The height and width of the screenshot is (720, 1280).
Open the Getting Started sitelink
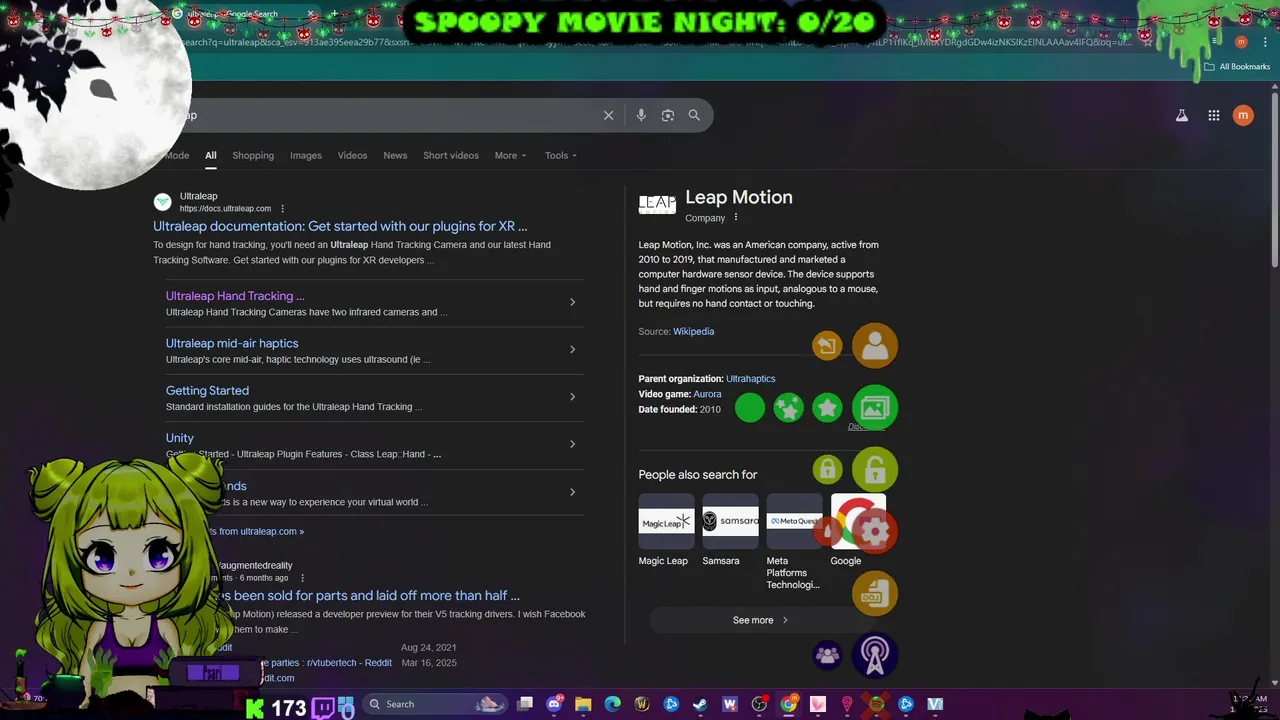[207, 391]
